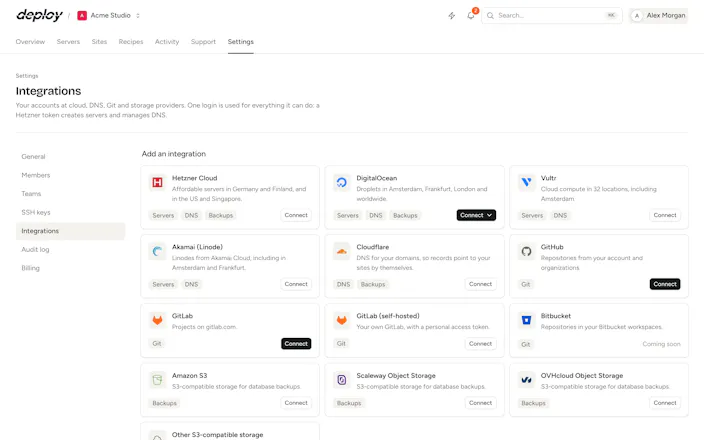
Task: Connect the GitHub integration
Action: [664, 284]
